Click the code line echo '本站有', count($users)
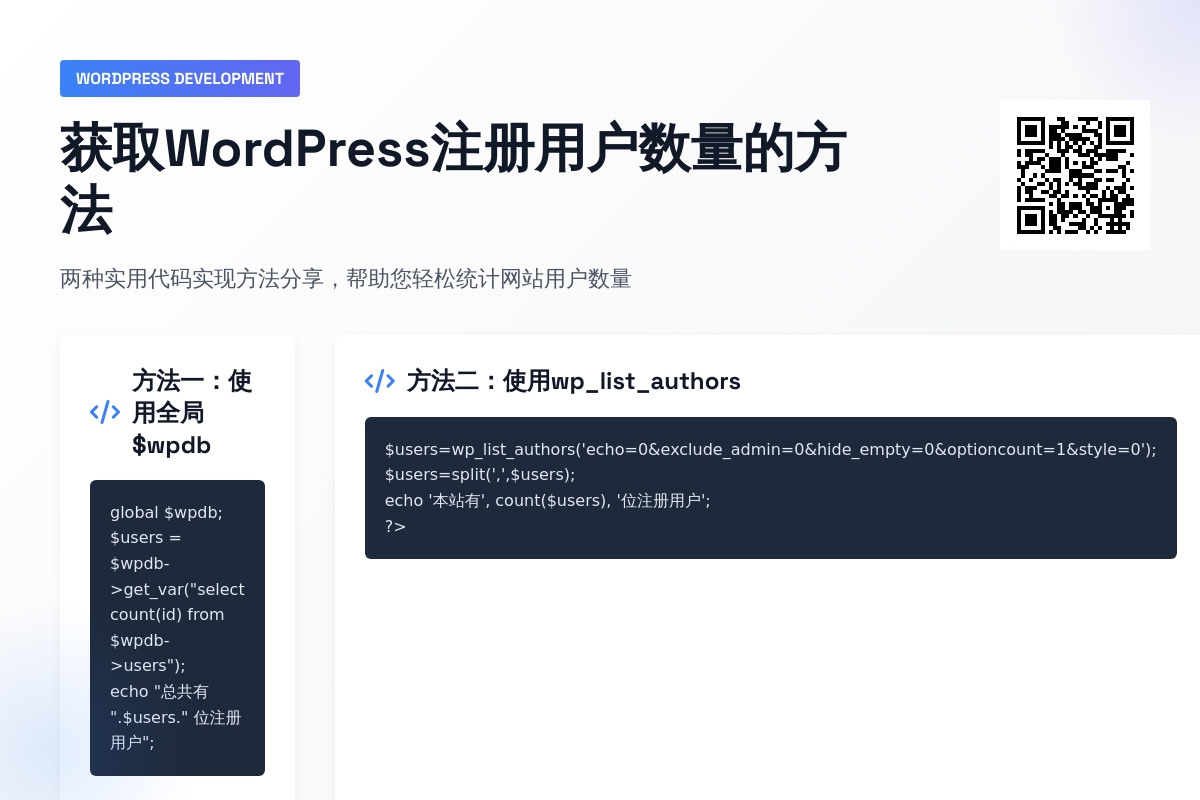The height and width of the screenshot is (800, 1200). pos(548,500)
